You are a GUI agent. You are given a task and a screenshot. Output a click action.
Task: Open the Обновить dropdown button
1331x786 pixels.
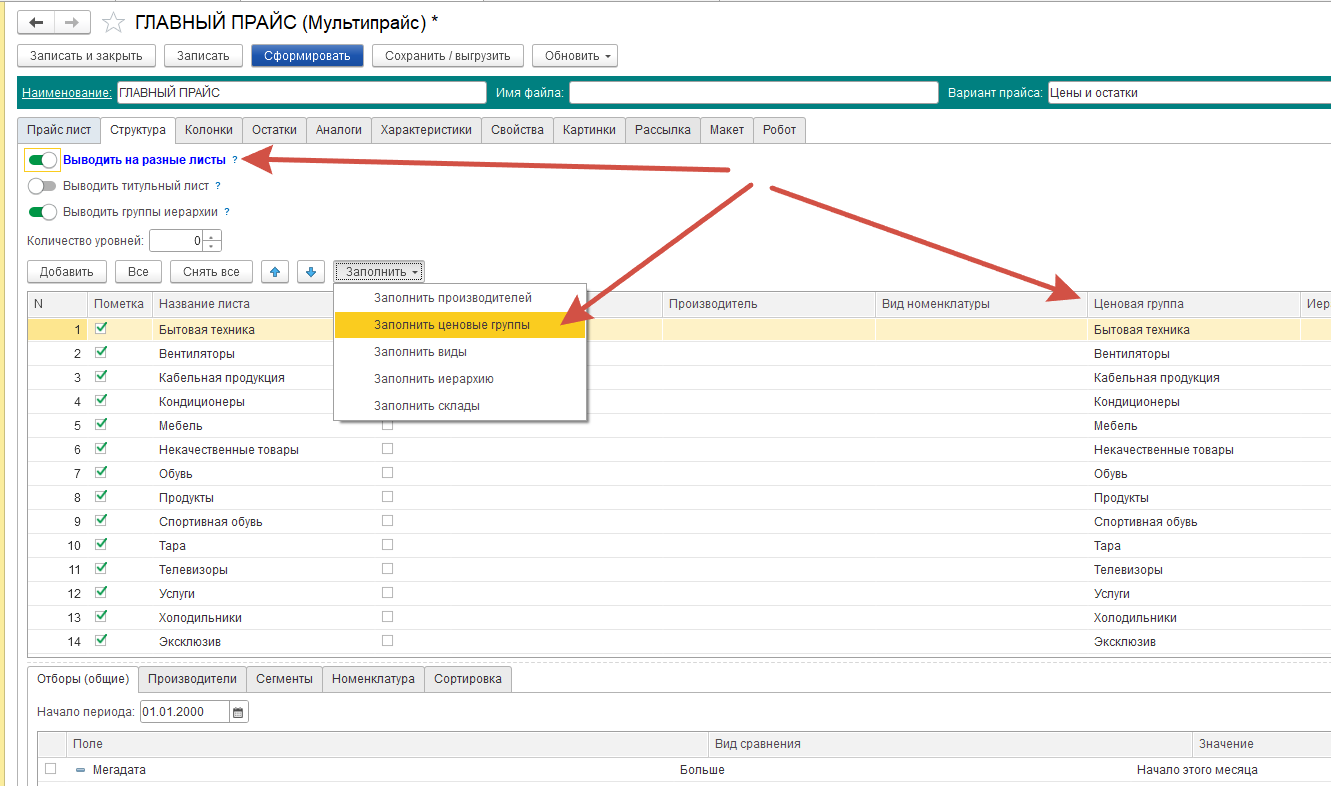pyautogui.click(x=575, y=56)
